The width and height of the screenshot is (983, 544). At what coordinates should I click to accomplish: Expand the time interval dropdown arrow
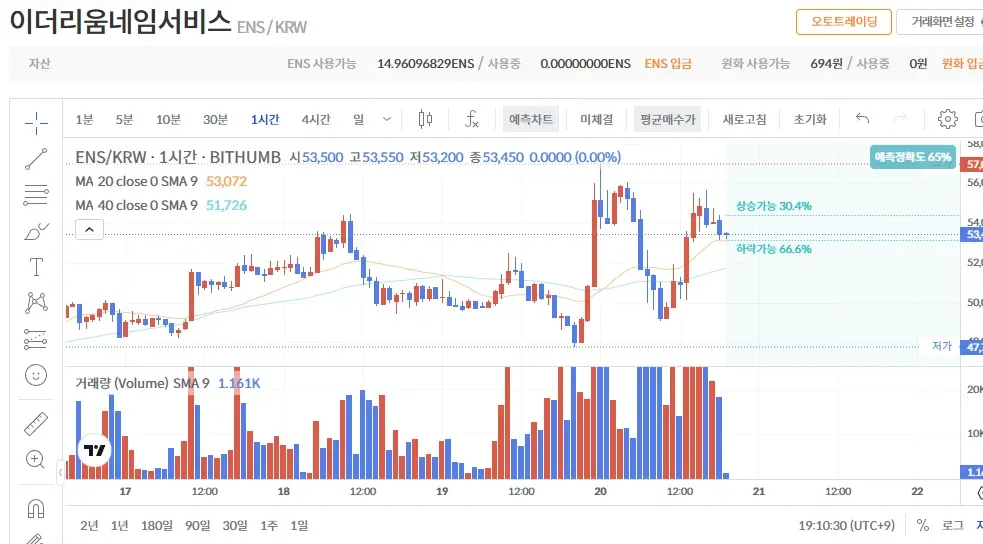pyautogui.click(x=387, y=120)
